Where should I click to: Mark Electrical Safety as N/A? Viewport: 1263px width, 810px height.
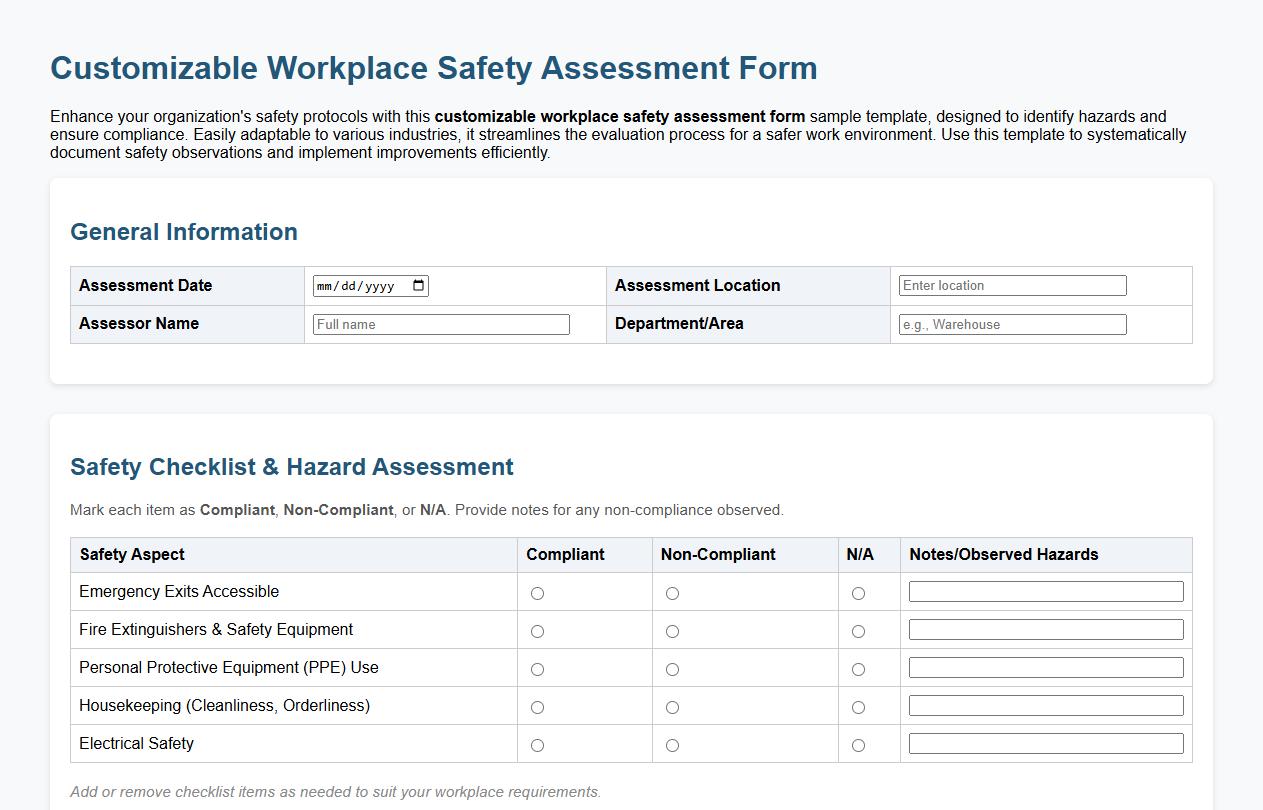(x=858, y=745)
